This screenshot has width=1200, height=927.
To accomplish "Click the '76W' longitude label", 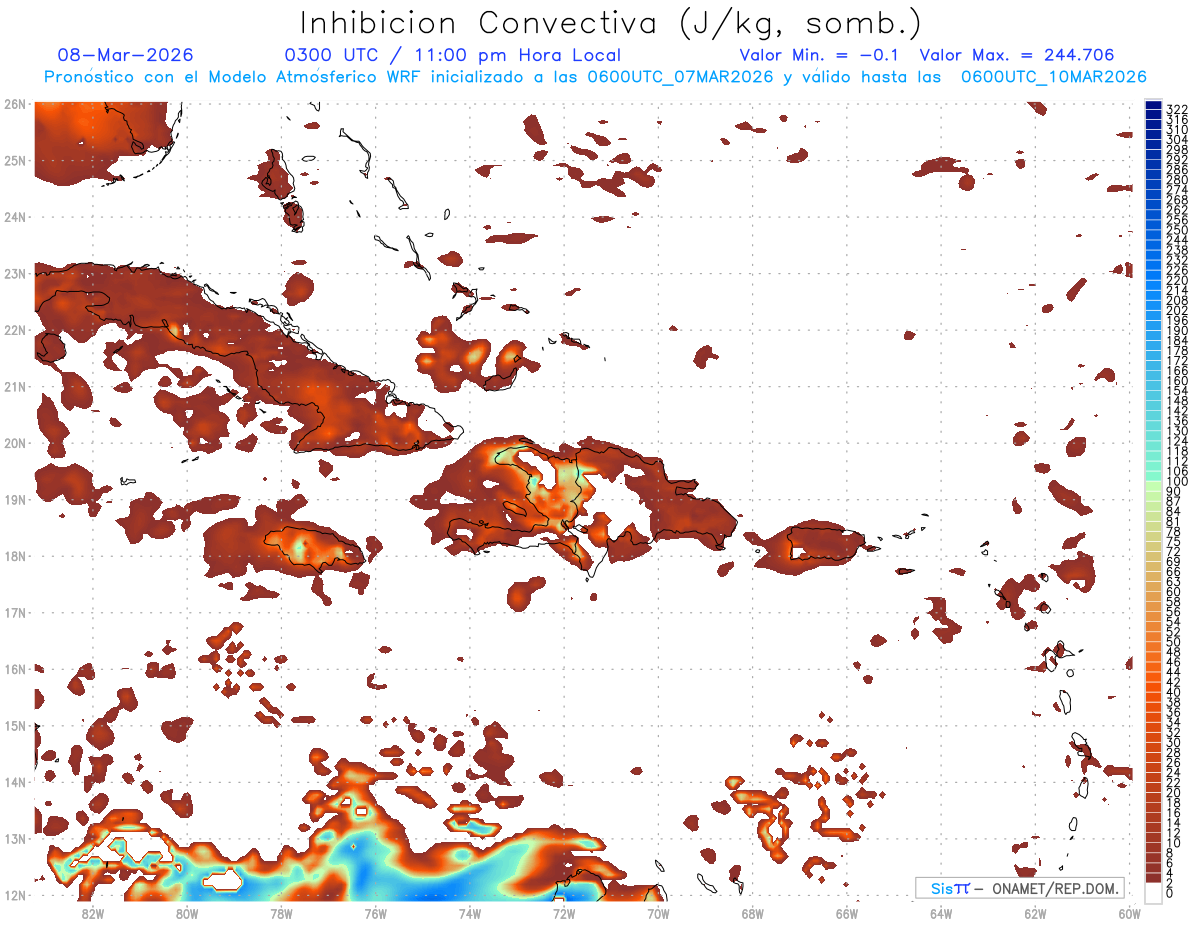I will coord(375,913).
